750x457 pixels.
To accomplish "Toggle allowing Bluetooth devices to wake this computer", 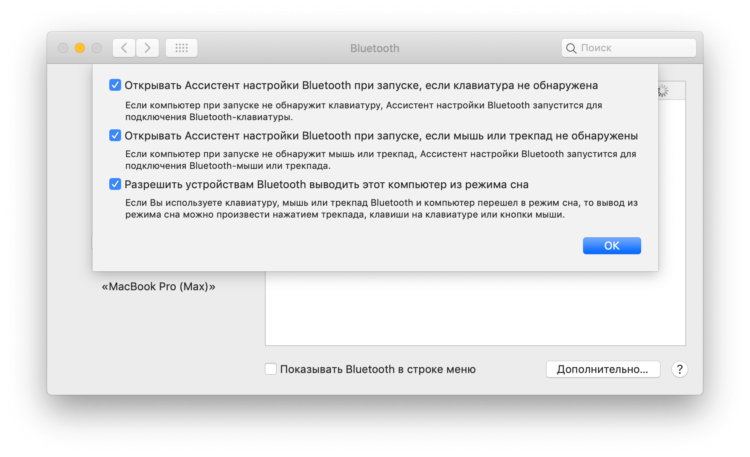I will pyautogui.click(x=115, y=184).
